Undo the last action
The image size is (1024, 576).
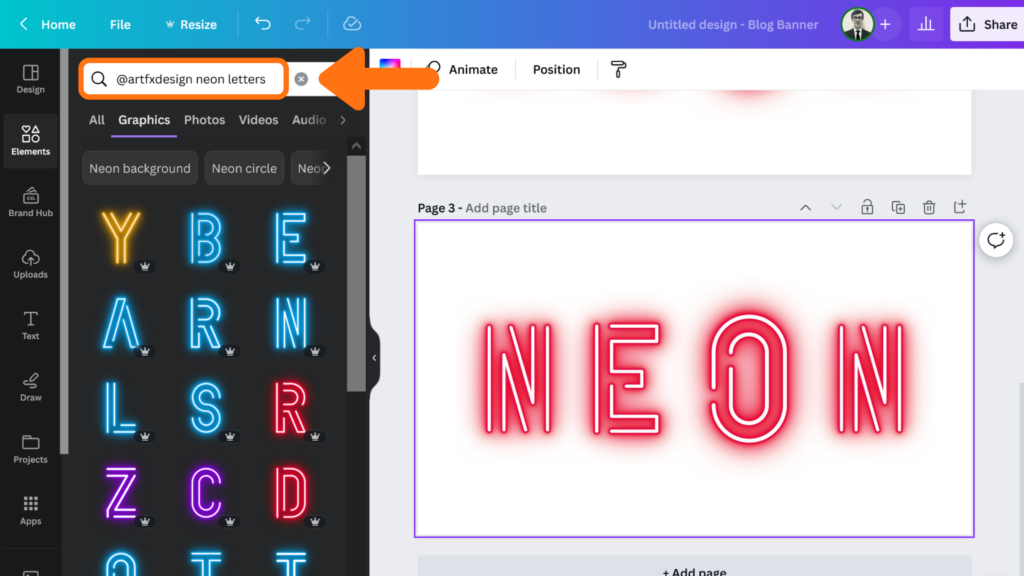(263, 24)
